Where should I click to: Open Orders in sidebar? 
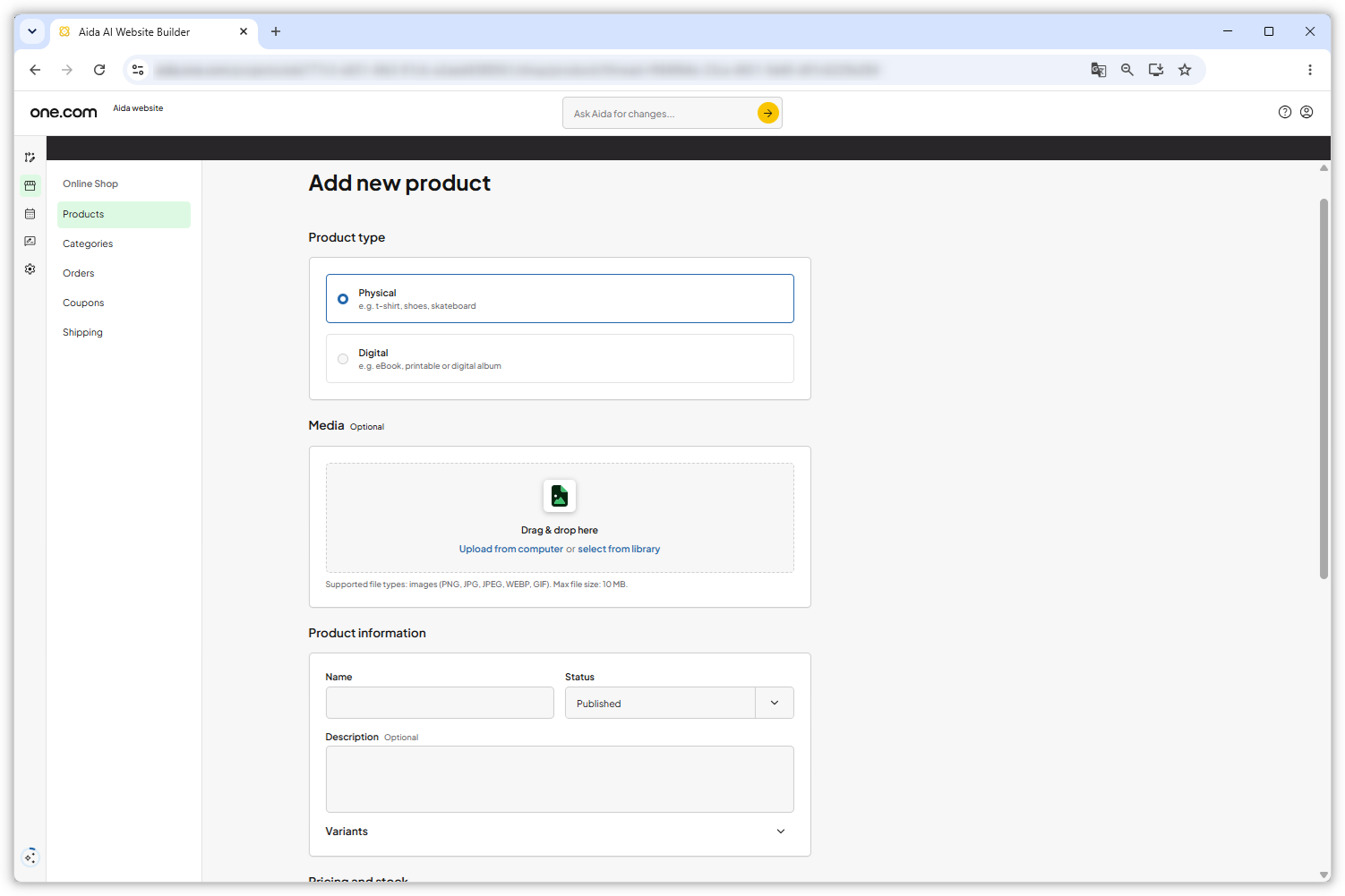tap(79, 273)
